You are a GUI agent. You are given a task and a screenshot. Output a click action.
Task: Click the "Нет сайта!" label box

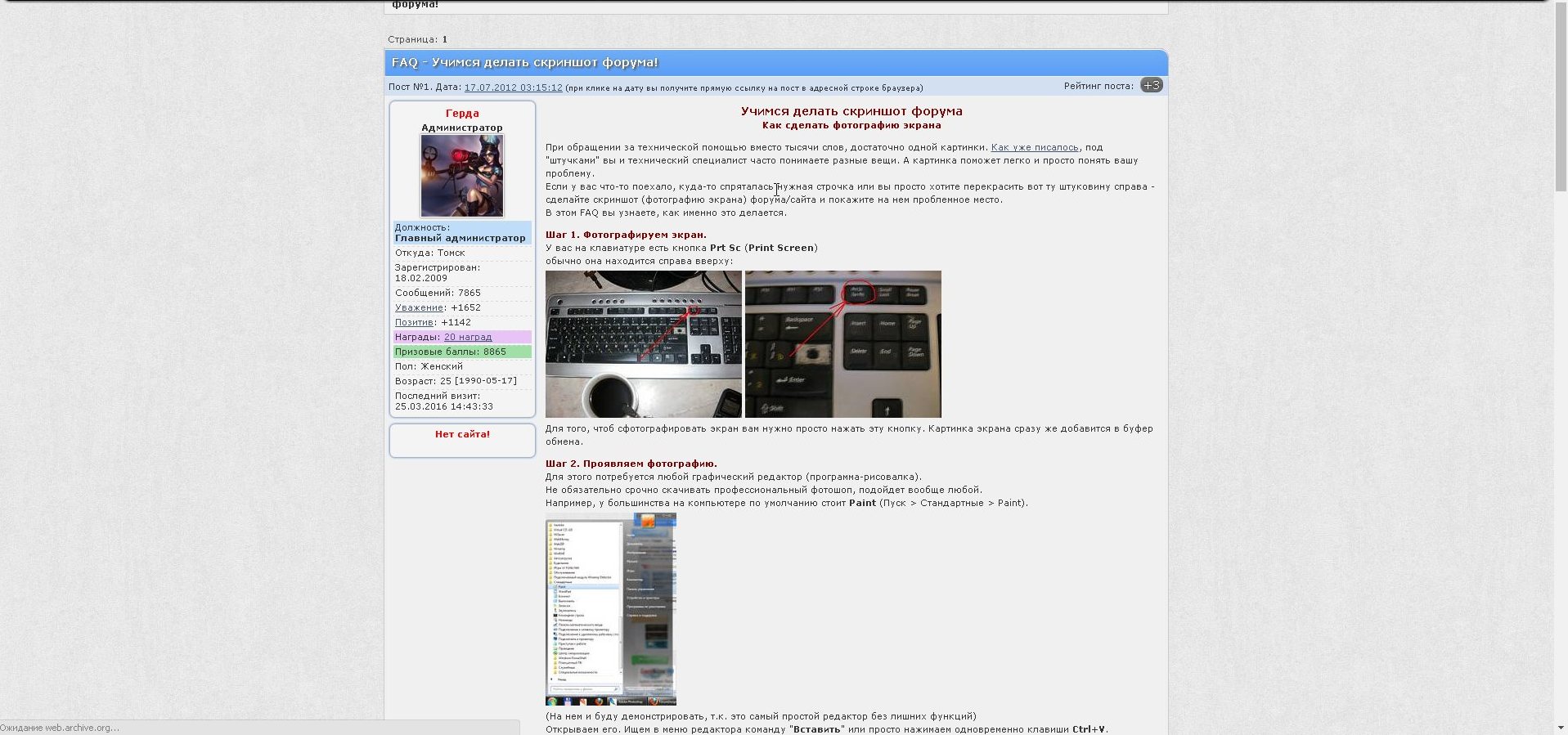pyautogui.click(x=462, y=435)
